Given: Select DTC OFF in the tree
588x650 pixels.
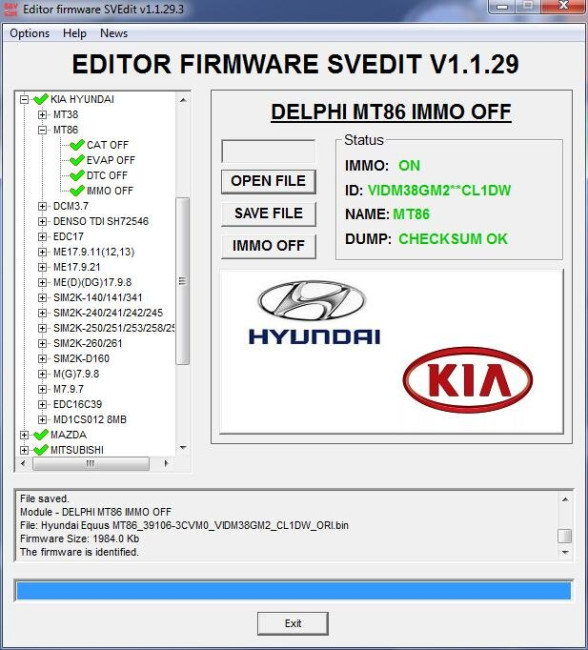Looking at the screenshot, I should point(107,176).
